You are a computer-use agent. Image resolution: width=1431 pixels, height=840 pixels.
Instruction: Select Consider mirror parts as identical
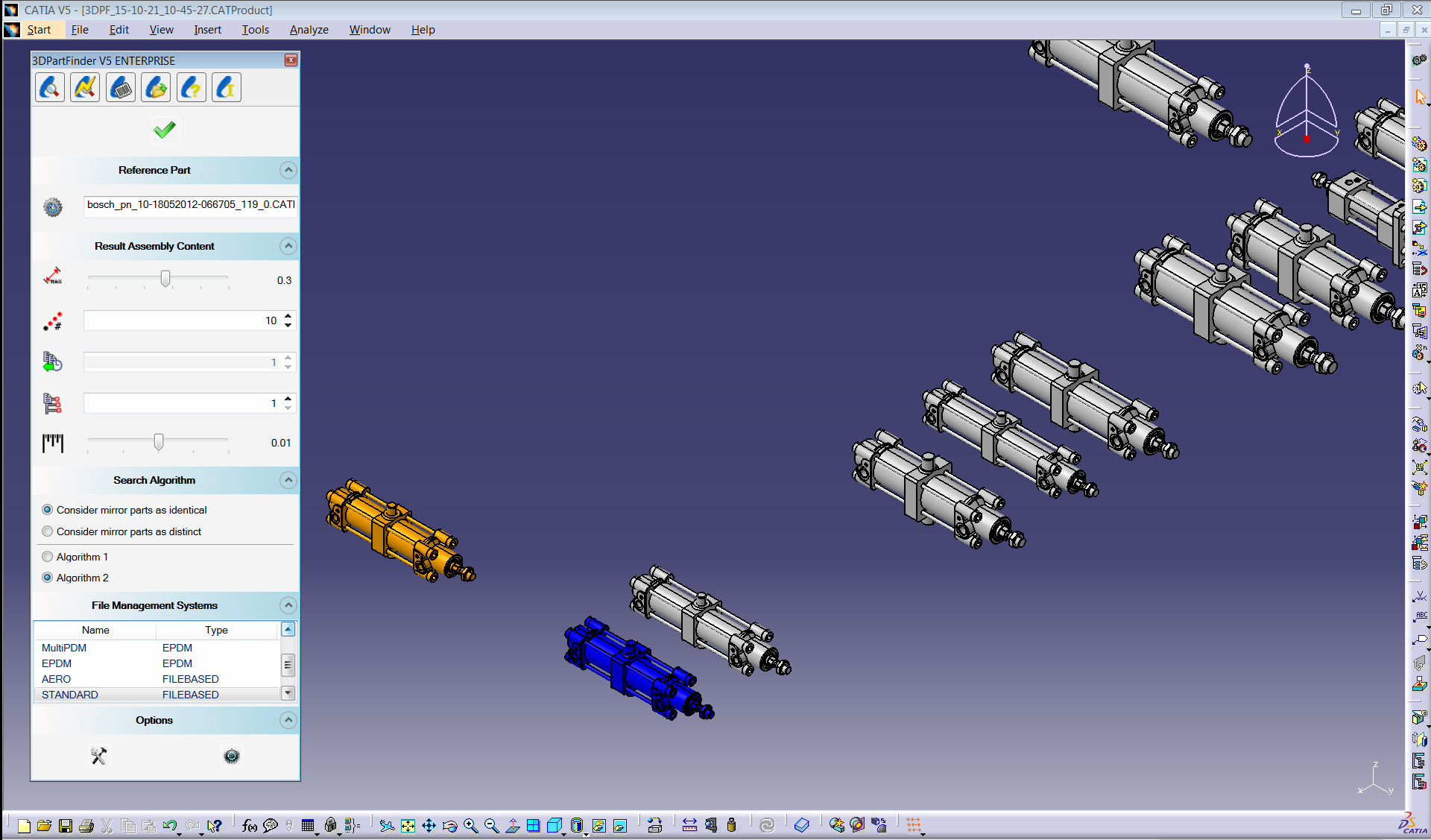tap(48, 510)
